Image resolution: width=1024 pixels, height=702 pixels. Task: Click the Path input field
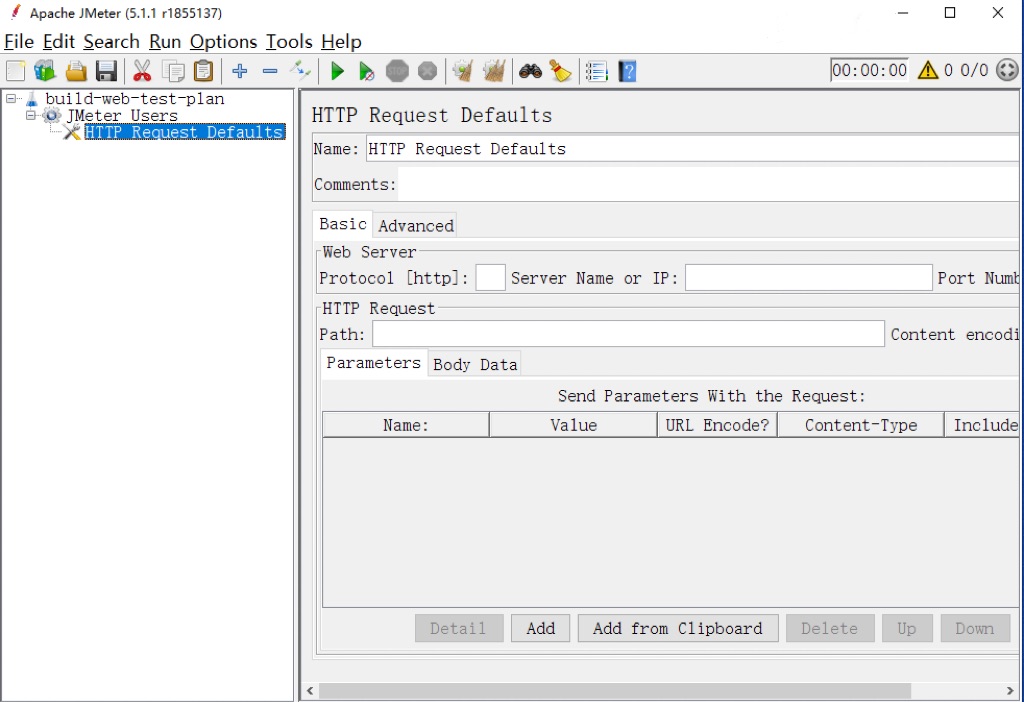(628, 334)
